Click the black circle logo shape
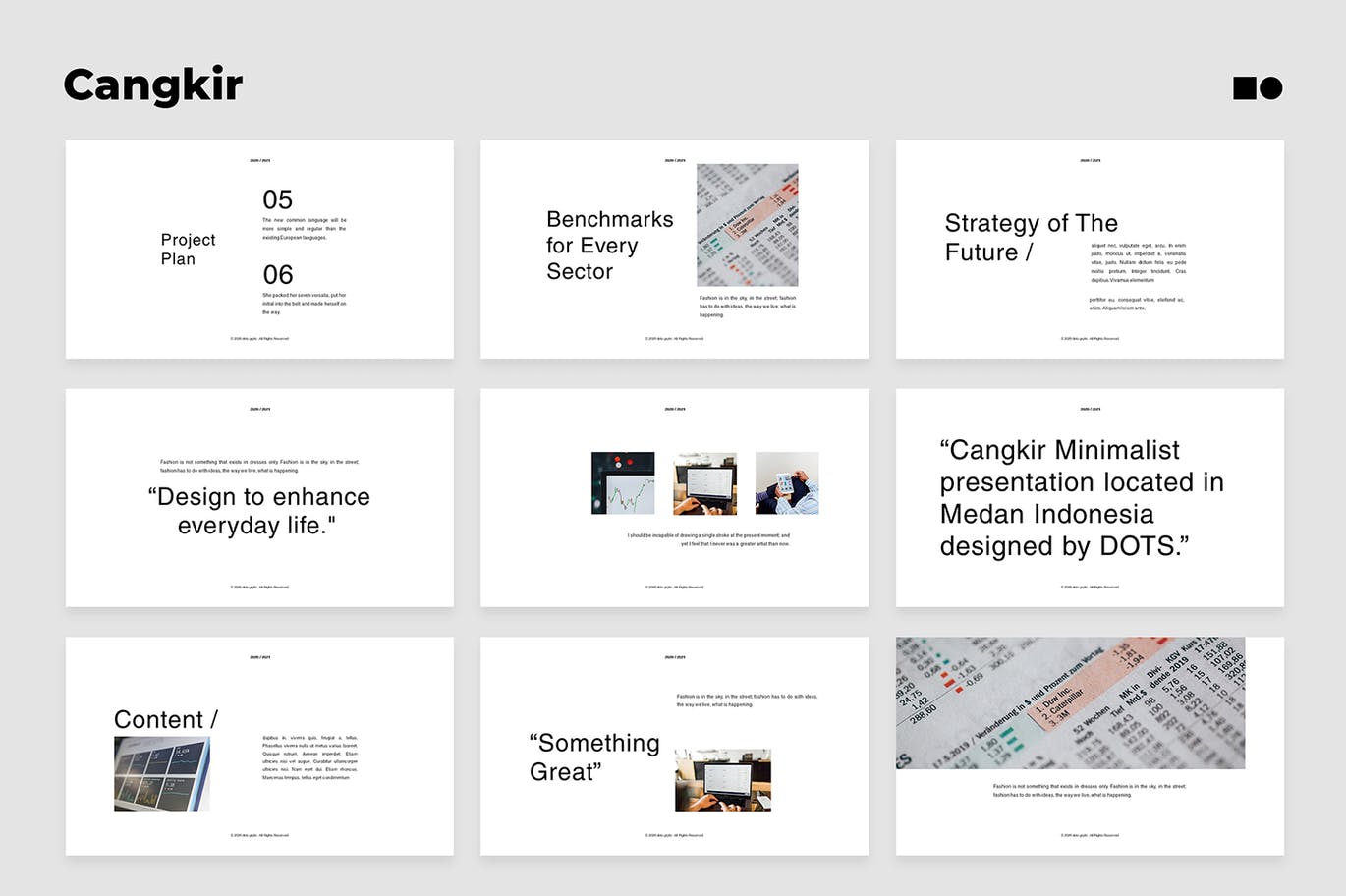 coord(1271,88)
